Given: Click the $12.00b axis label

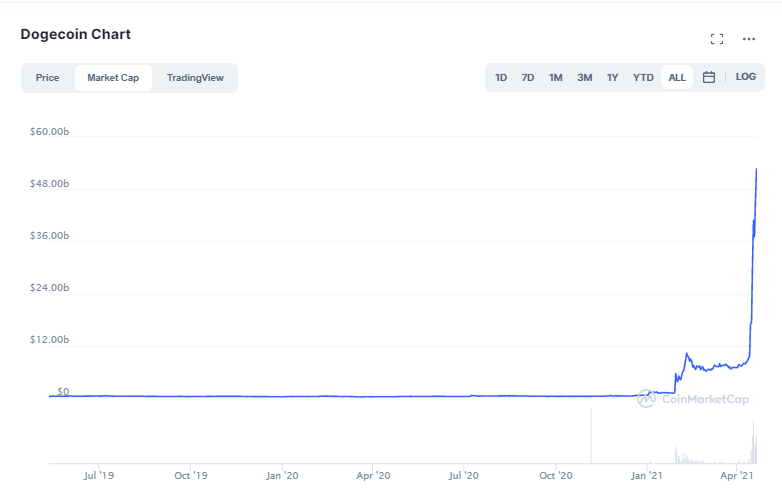Looking at the screenshot, I should 49,339.
